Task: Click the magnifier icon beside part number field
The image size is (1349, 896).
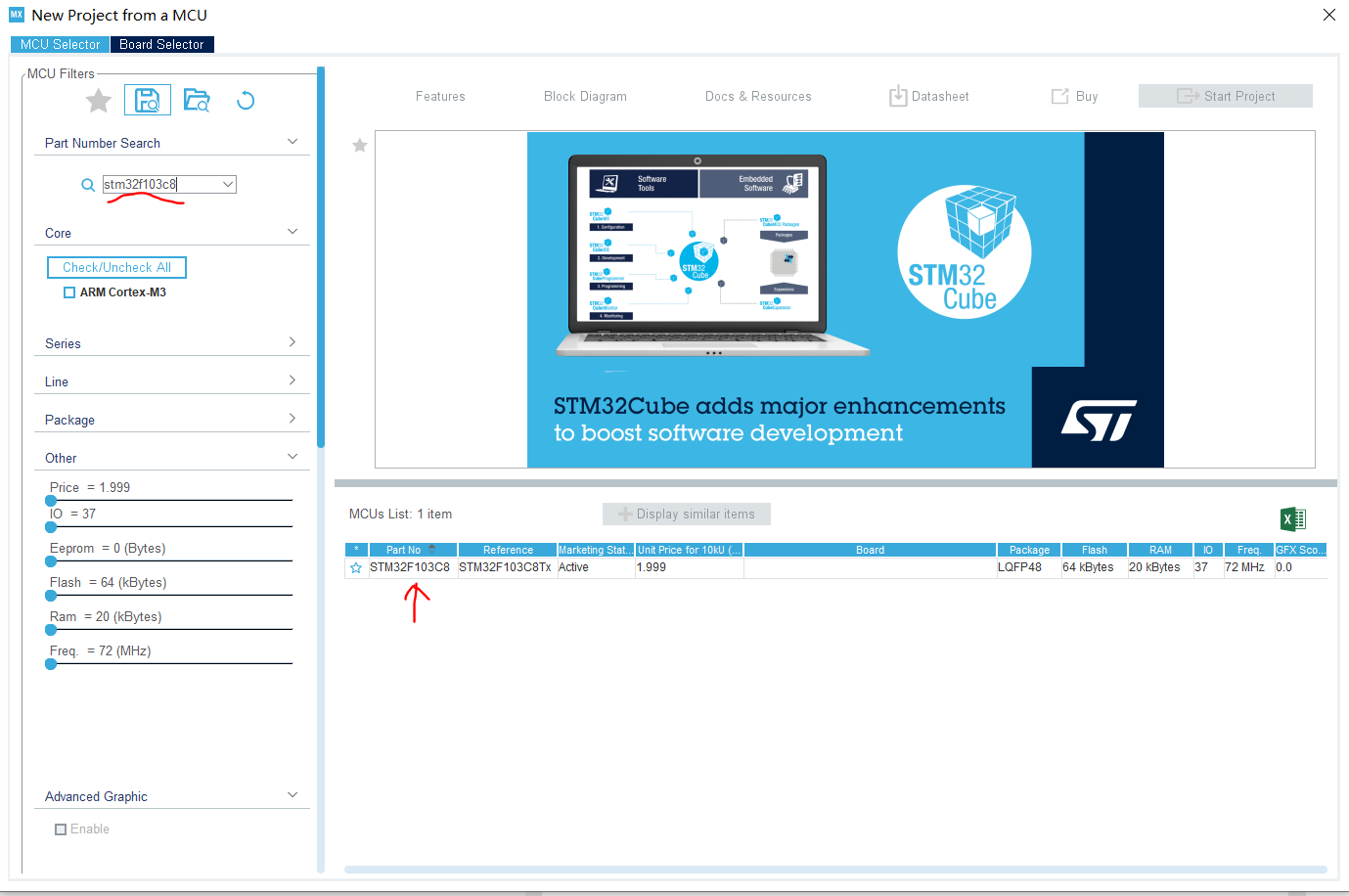Action: click(88, 185)
